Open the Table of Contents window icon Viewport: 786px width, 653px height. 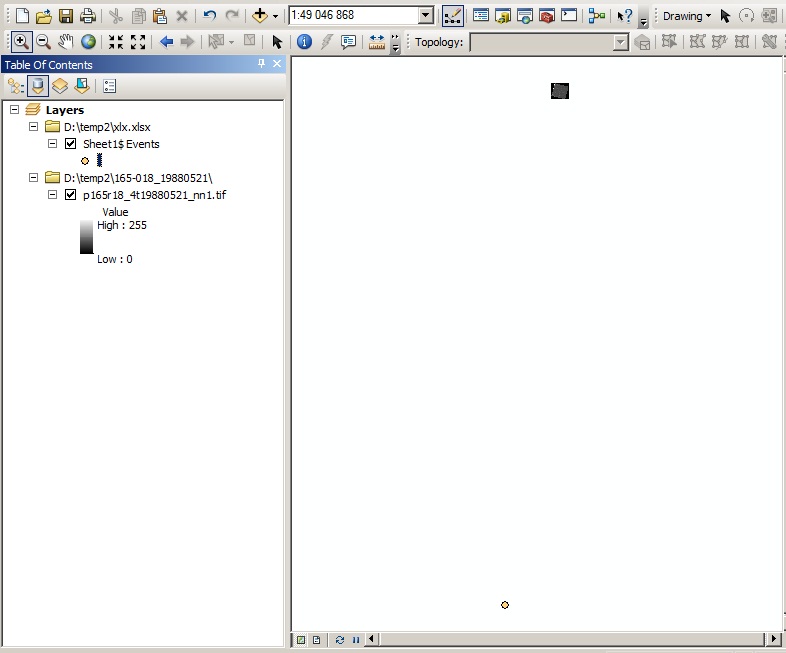point(481,16)
